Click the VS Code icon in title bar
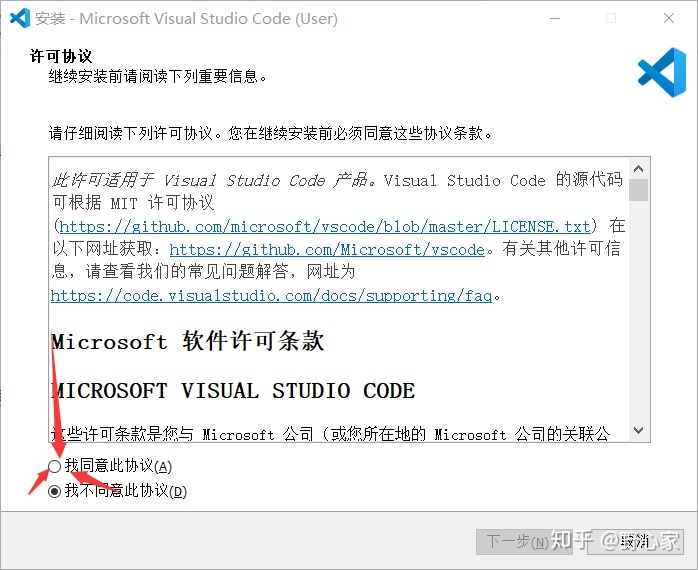The image size is (698, 570). [20, 18]
